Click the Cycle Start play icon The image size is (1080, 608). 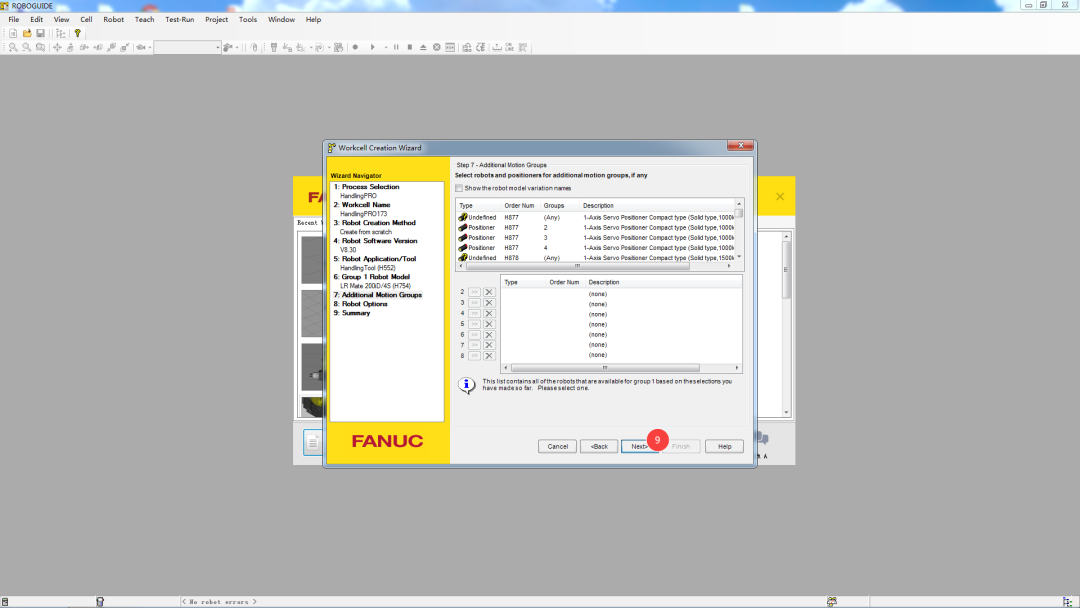pyautogui.click(x=373, y=48)
